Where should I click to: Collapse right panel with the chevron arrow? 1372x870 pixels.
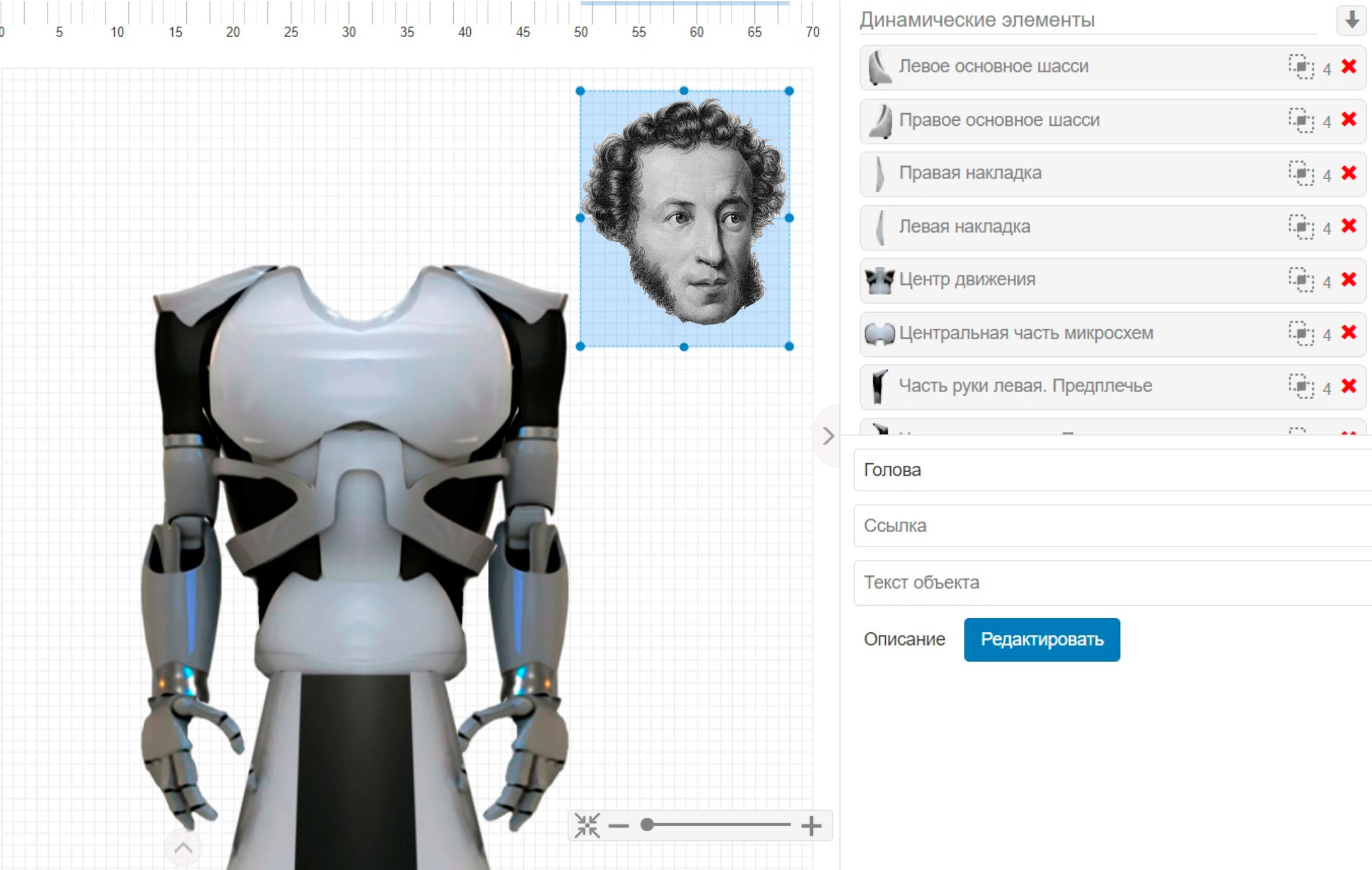click(x=828, y=436)
